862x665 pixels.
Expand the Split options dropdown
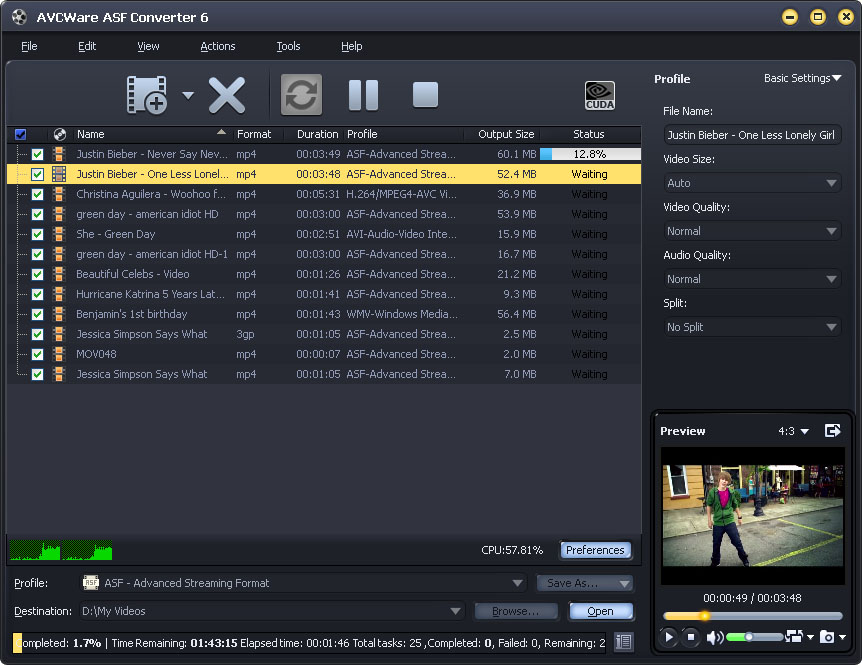[752, 326]
